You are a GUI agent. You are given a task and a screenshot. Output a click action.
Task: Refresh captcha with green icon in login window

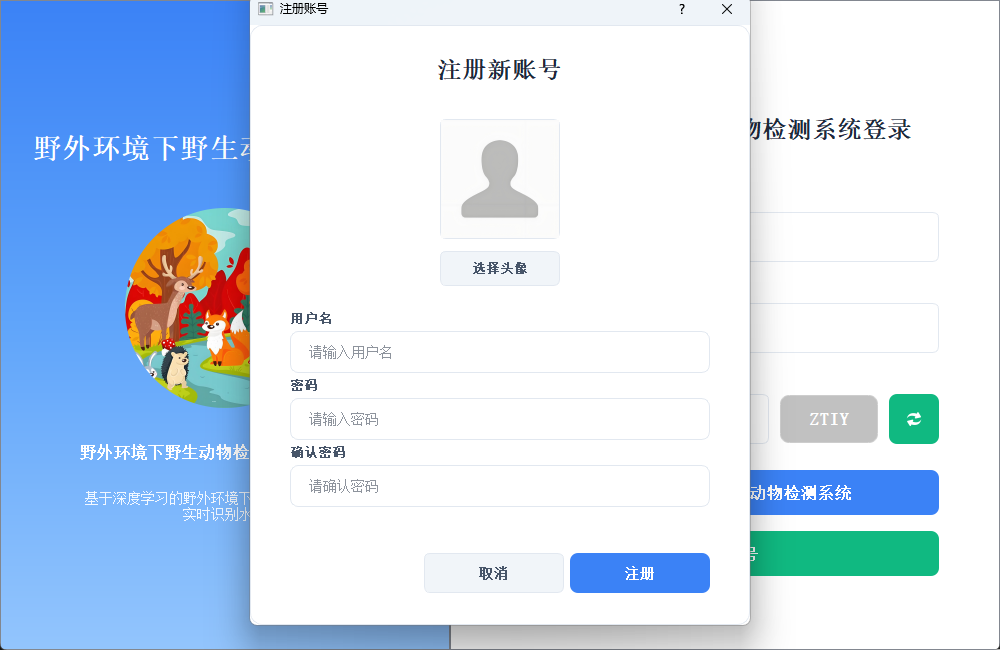tap(913, 419)
